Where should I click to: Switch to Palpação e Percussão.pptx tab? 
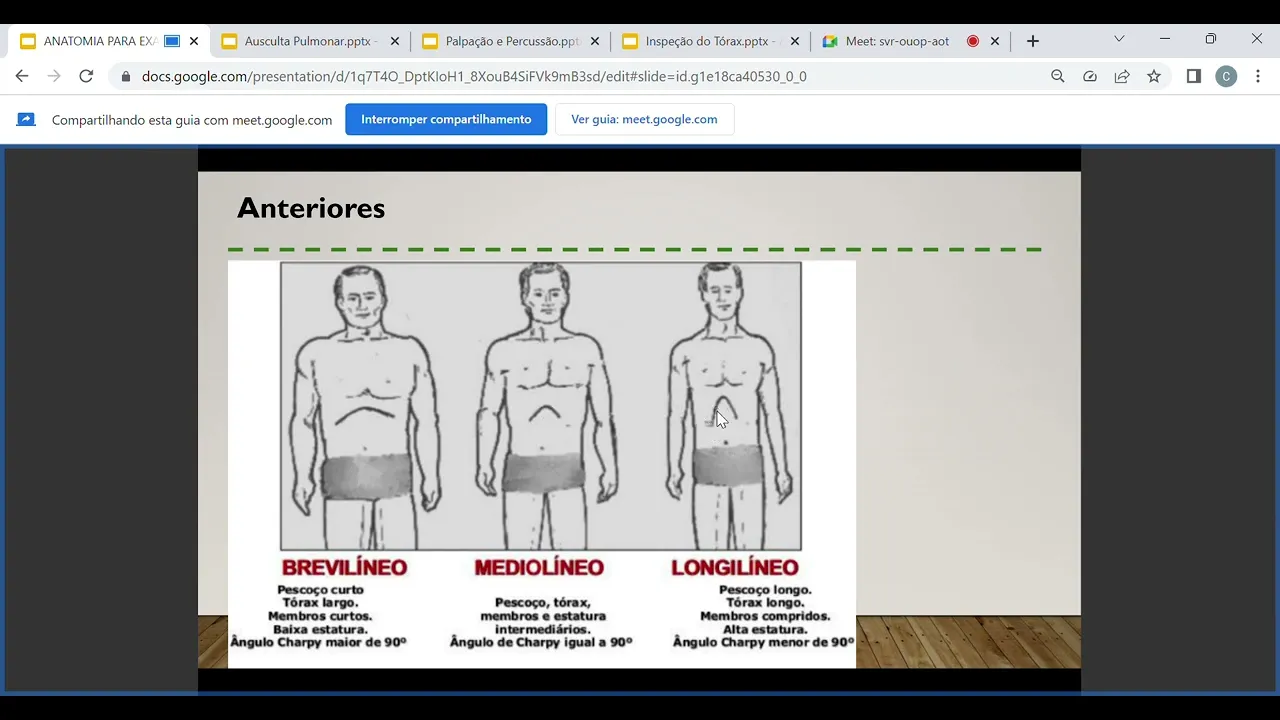click(x=511, y=41)
